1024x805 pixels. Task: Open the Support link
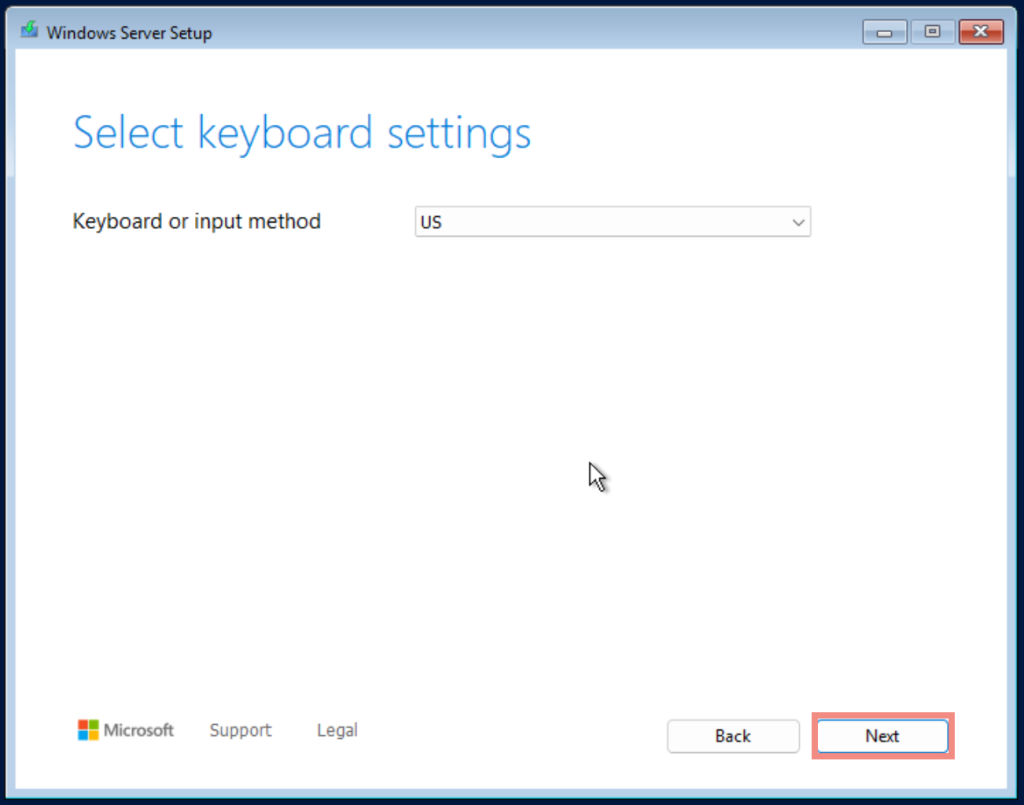tap(240, 730)
